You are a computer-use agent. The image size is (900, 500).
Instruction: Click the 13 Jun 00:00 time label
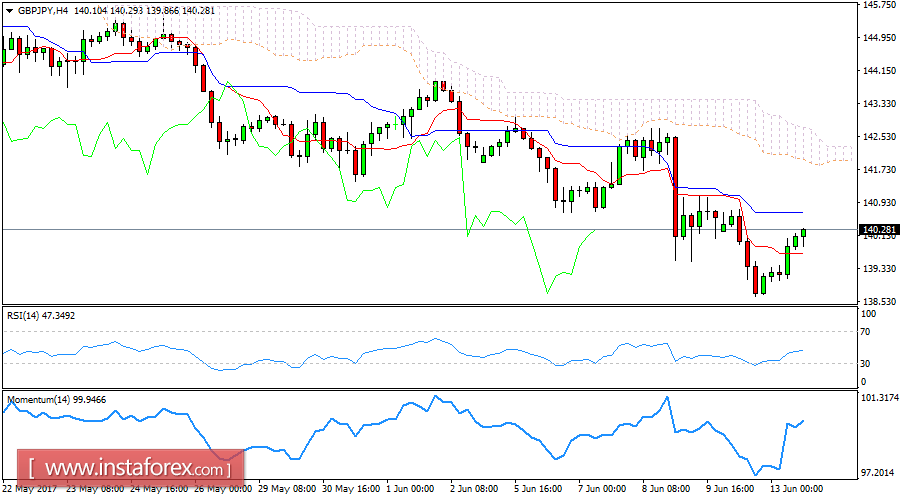tap(797, 489)
